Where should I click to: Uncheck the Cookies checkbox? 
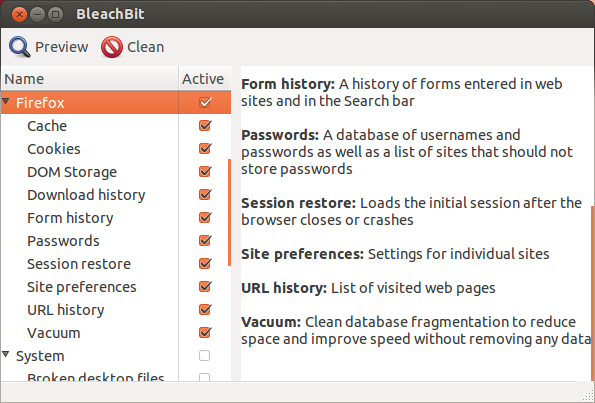tap(205, 149)
